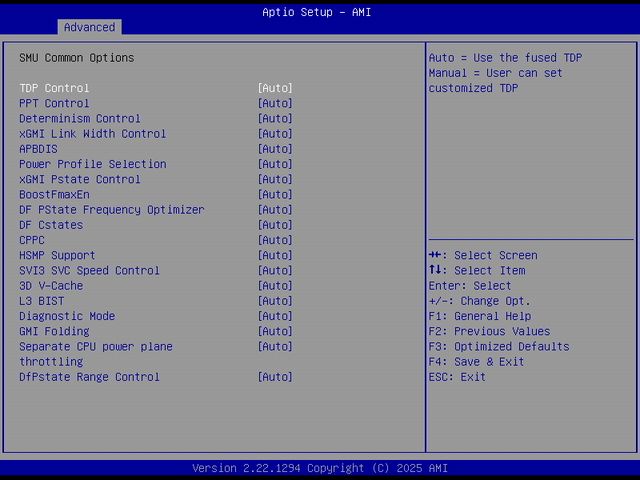Change the DF Cstates Auto value
This screenshot has width=640, height=480.
pos(275,225)
